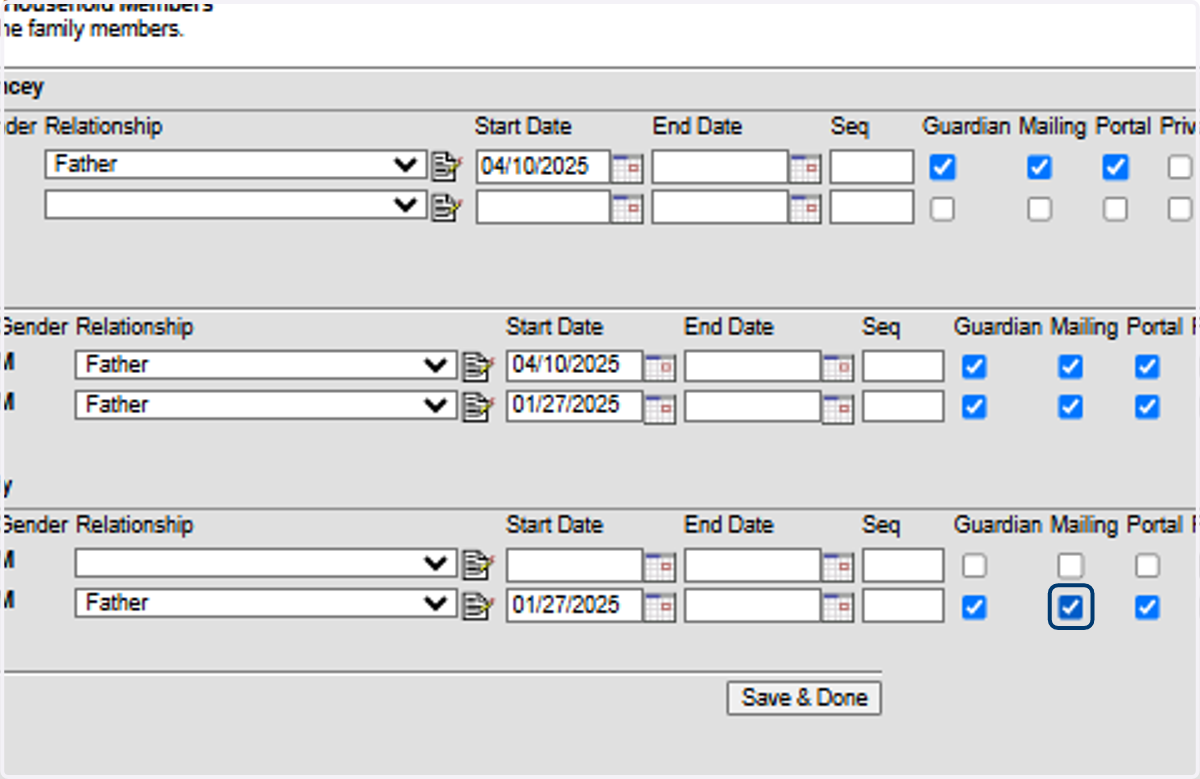Check Mailing on top section's blank row

tap(1040, 208)
